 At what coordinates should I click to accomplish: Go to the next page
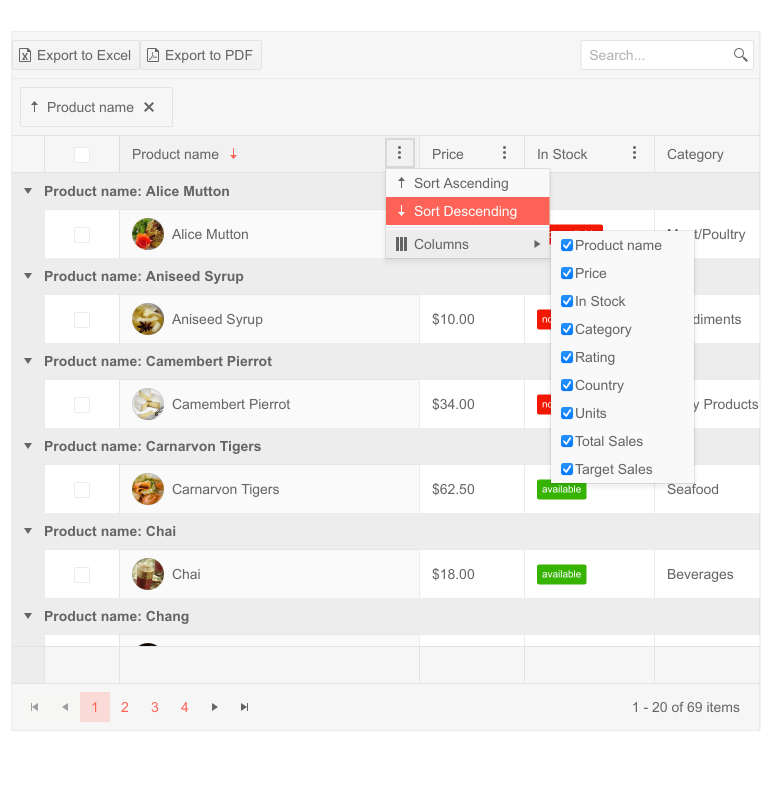214,707
